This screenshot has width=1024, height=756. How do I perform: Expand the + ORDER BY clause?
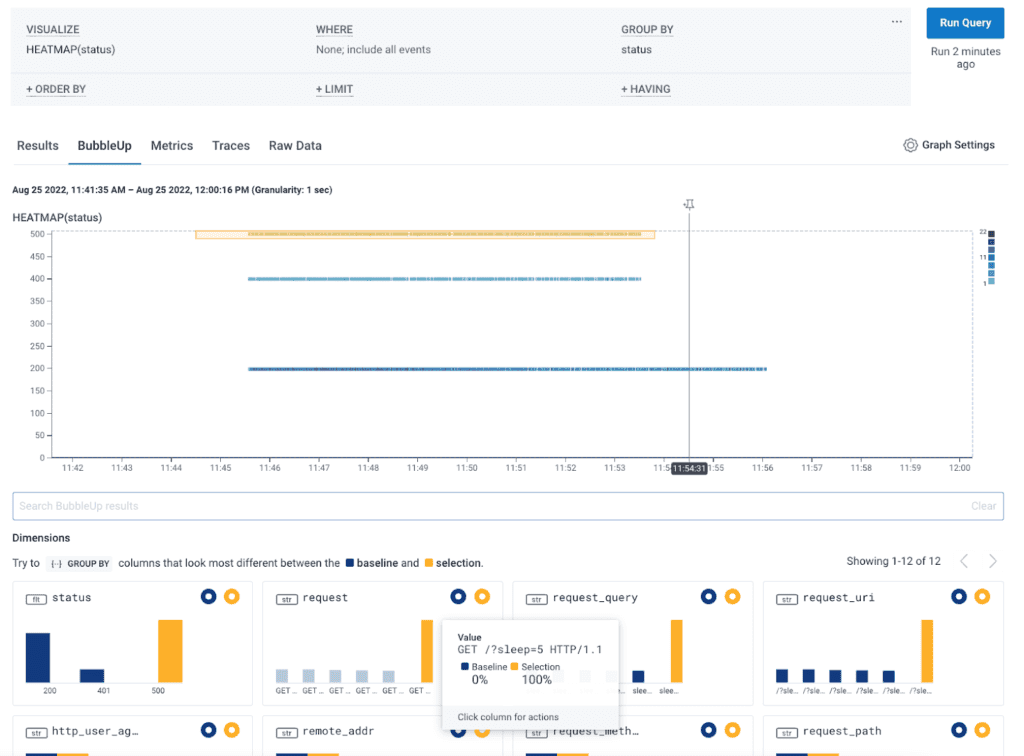pos(56,89)
